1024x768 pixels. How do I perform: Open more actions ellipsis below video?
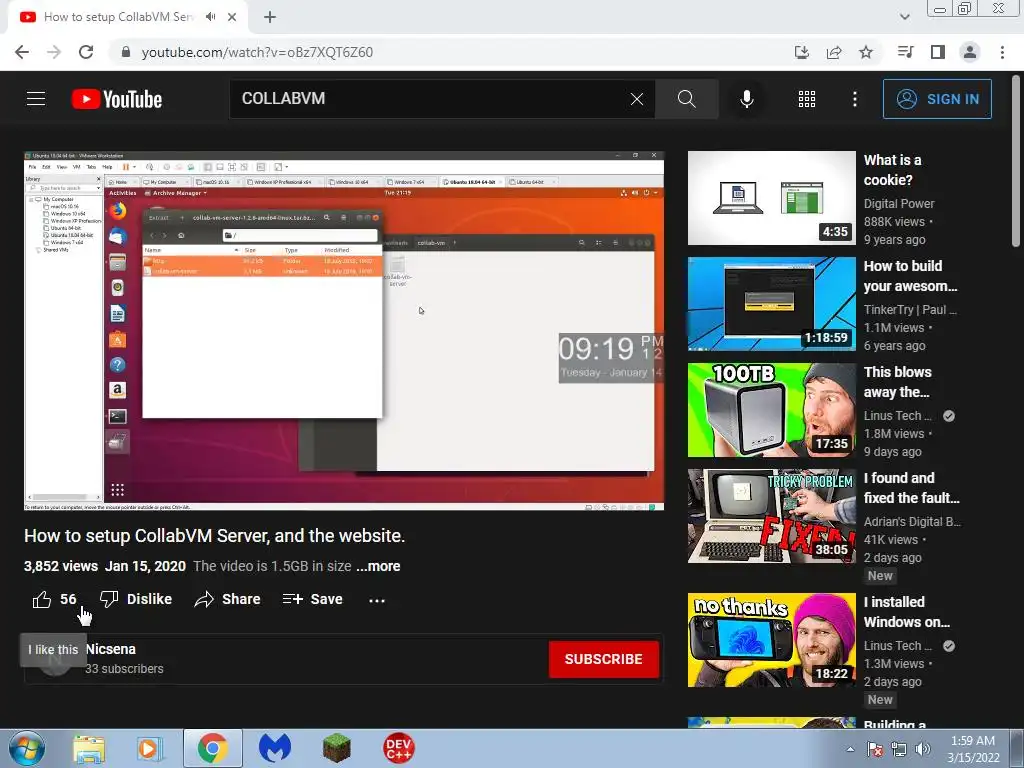(x=377, y=600)
